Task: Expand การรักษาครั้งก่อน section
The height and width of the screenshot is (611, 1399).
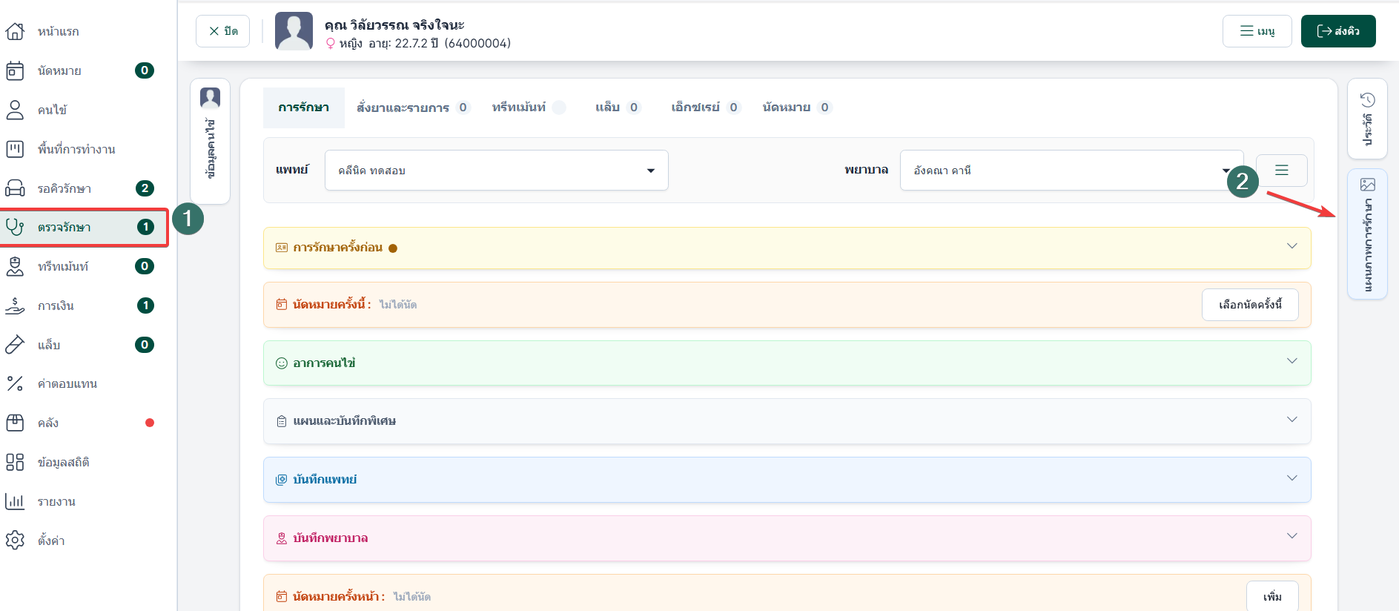Action: (787, 248)
